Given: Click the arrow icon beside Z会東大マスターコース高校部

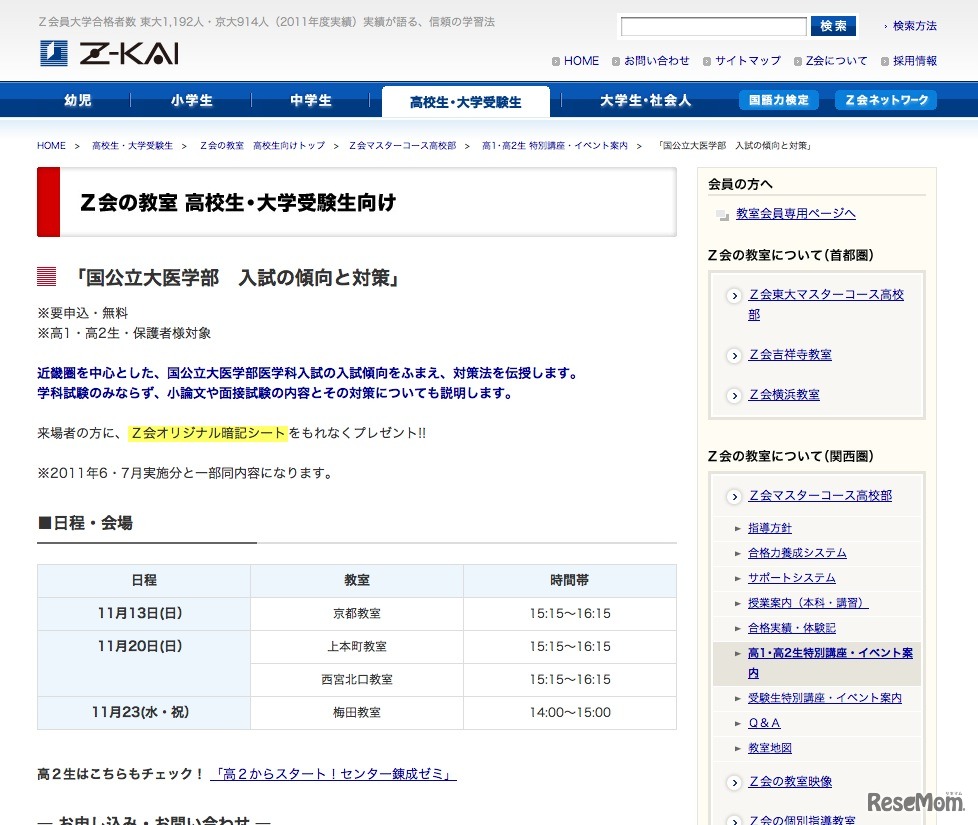Looking at the screenshot, I should (x=733, y=296).
